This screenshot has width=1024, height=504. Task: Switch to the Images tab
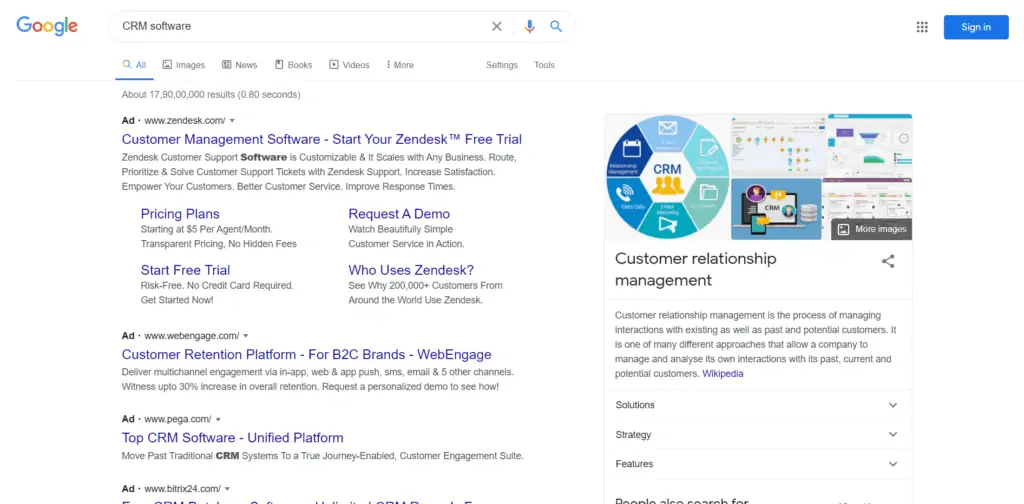[x=183, y=65]
